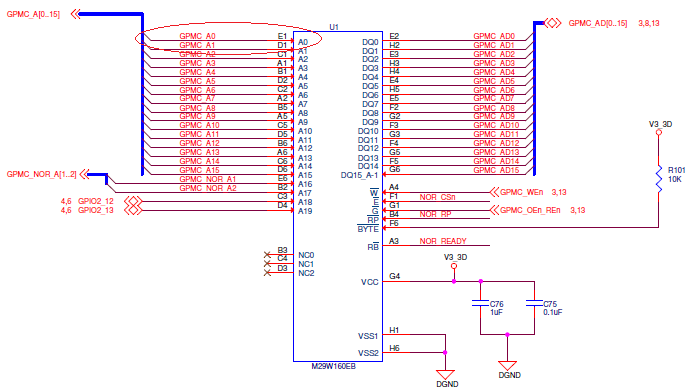Select the V3_3D power symbol above R101
Screen dimensions: 687x390
pyautogui.click(x=659, y=132)
